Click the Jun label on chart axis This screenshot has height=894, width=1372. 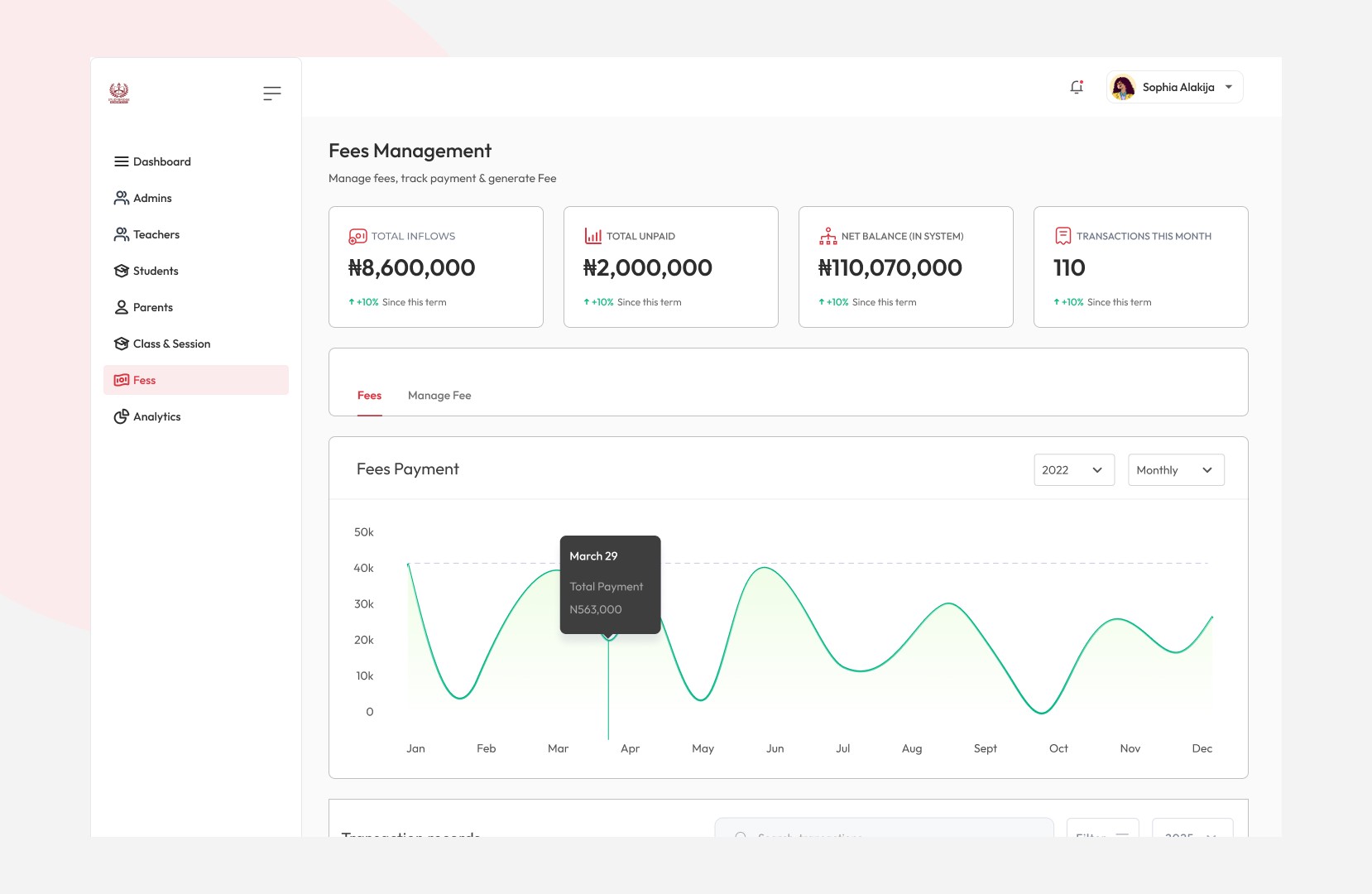pos(775,748)
